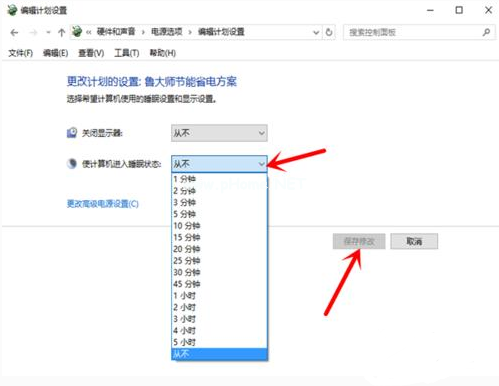Expand the address bar history dropdown
The image size is (499, 386).
click(316, 32)
